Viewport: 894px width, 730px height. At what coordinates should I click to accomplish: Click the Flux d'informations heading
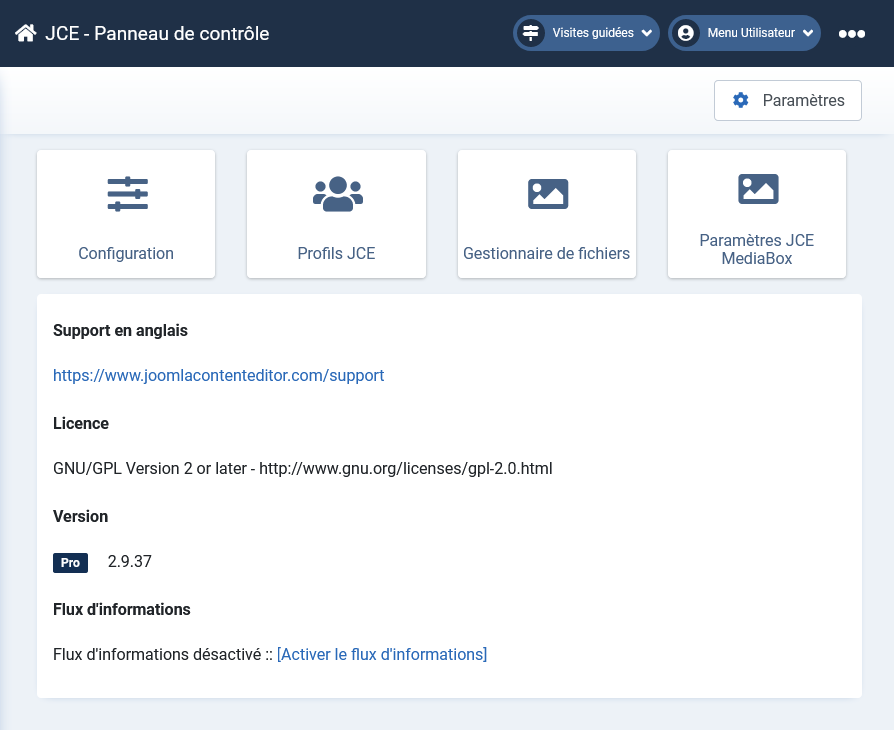(x=122, y=609)
